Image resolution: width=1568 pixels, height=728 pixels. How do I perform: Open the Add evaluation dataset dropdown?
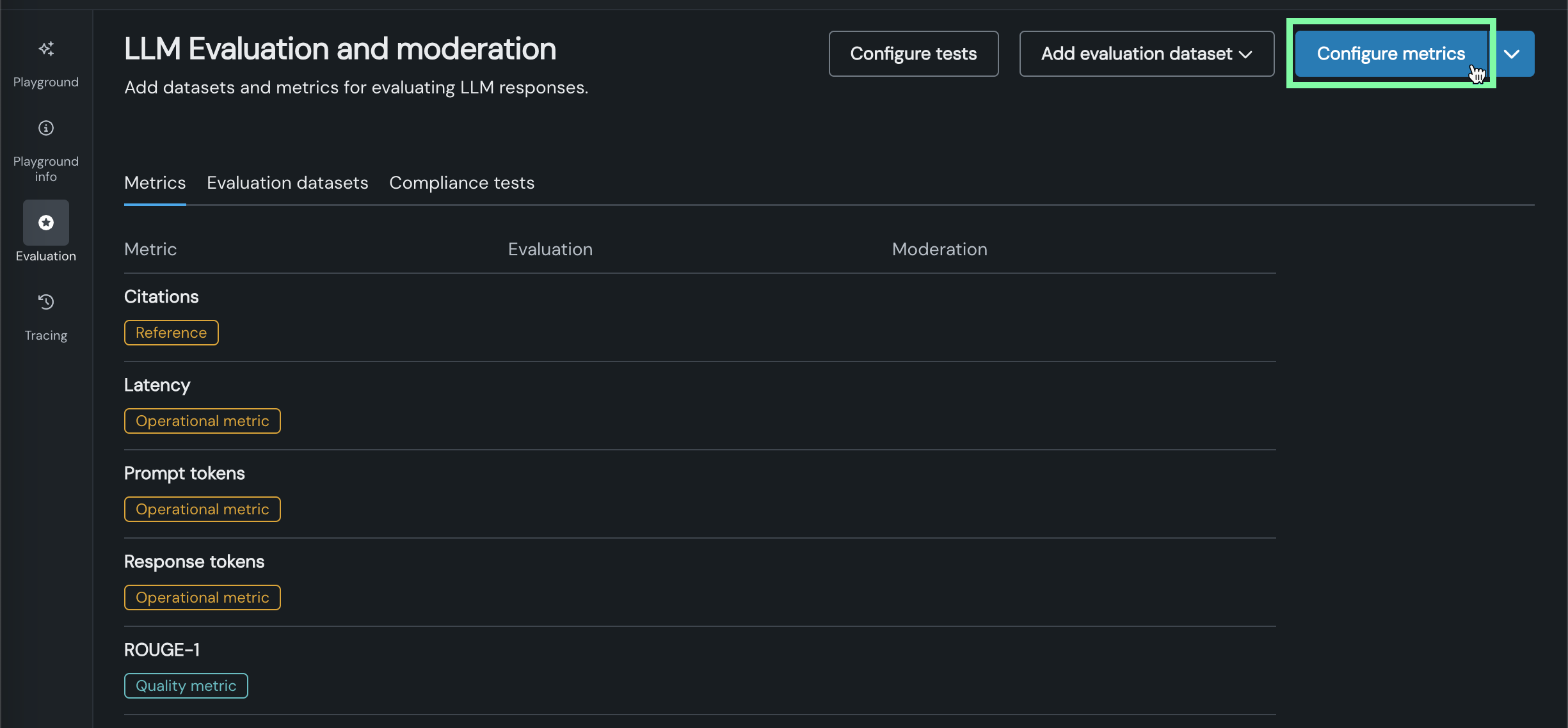[1146, 54]
